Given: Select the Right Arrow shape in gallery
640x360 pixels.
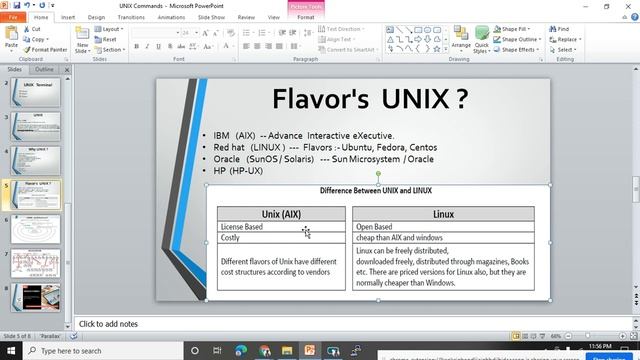Looking at the screenshot, I should tap(418, 39).
